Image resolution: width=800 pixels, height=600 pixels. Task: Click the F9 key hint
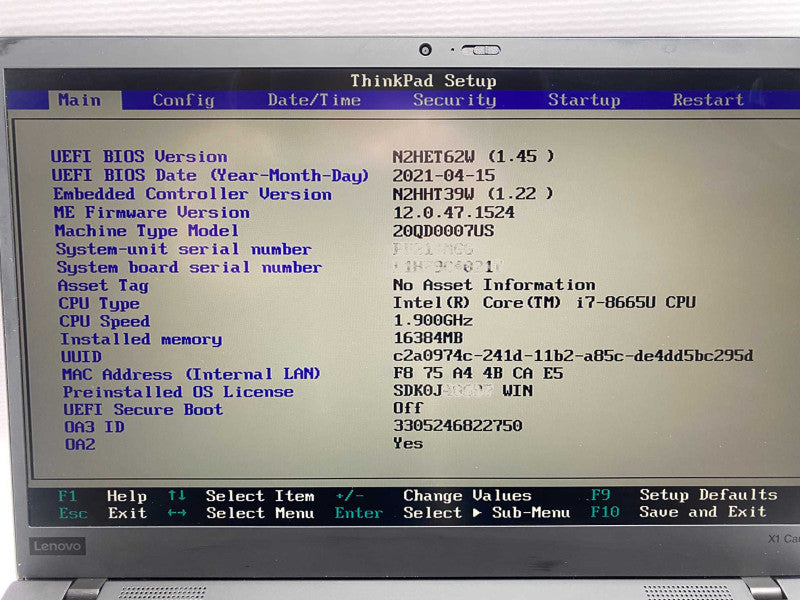[601, 495]
